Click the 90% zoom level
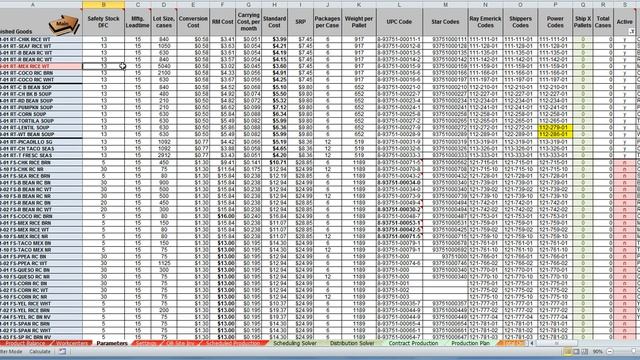 597,351
